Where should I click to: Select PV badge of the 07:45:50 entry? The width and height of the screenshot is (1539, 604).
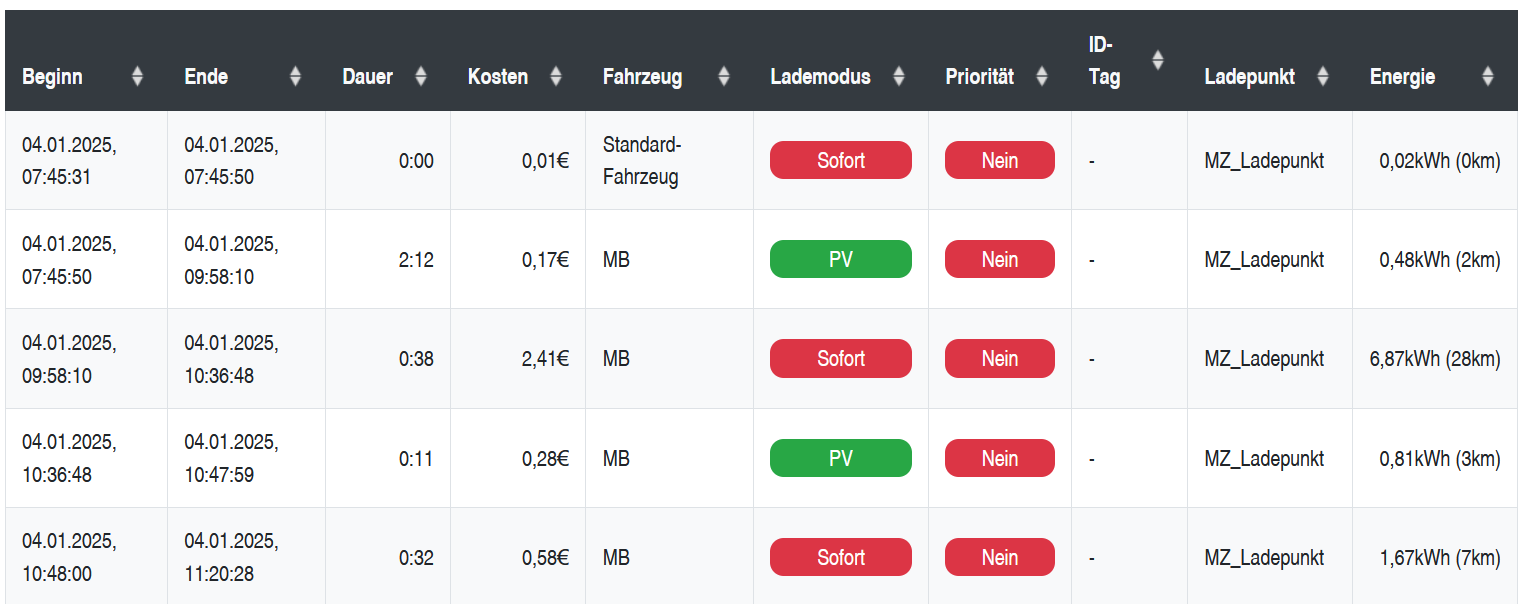pyautogui.click(x=841, y=259)
